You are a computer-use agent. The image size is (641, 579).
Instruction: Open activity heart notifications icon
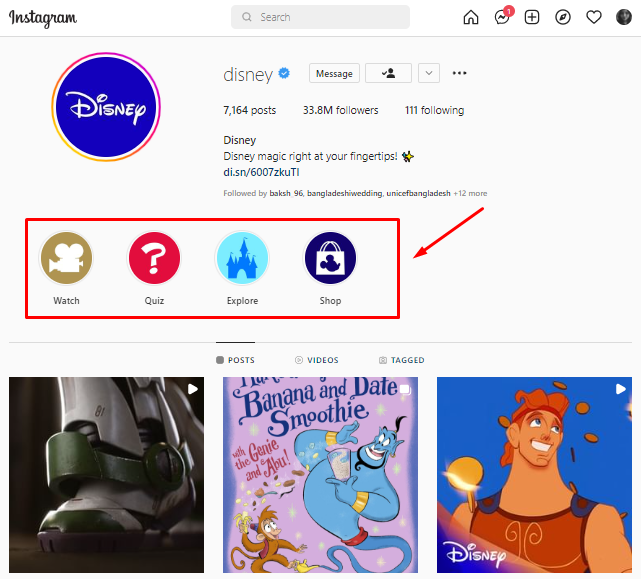click(x=594, y=17)
